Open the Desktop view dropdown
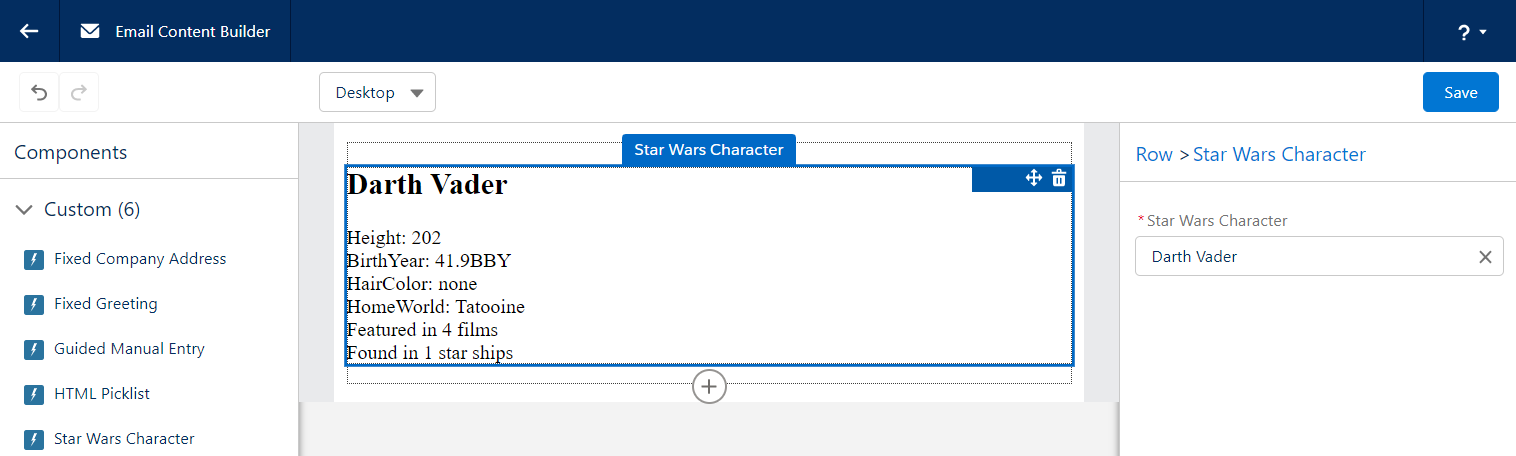Screen dimensions: 1516x456 [x=377, y=92]
